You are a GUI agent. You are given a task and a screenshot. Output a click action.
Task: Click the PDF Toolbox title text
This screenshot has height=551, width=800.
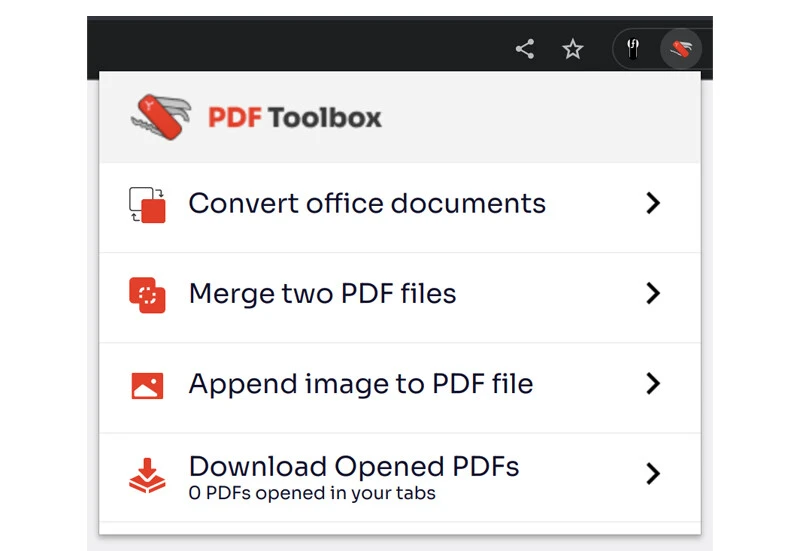(x=295, y=118)
